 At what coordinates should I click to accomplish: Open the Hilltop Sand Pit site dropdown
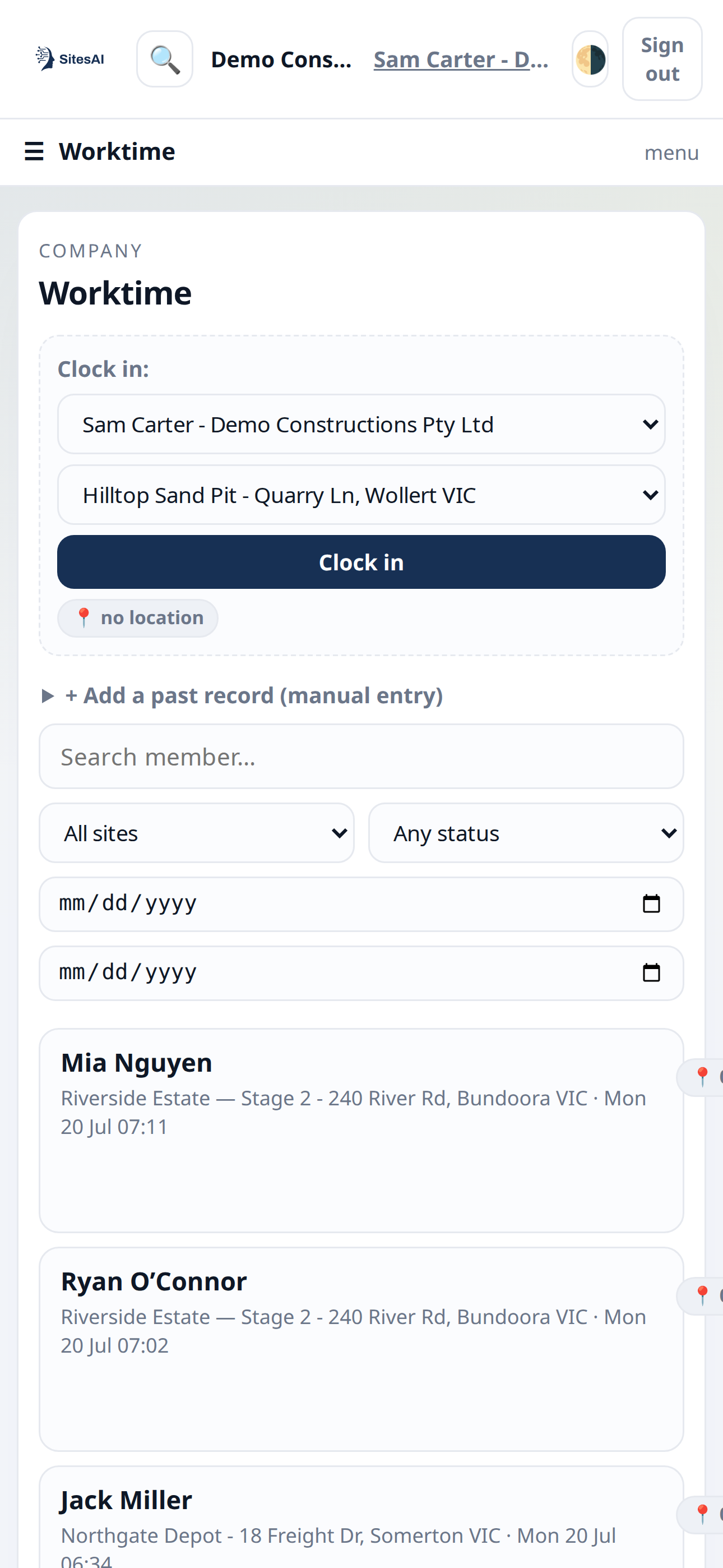(x=361, y=495)
